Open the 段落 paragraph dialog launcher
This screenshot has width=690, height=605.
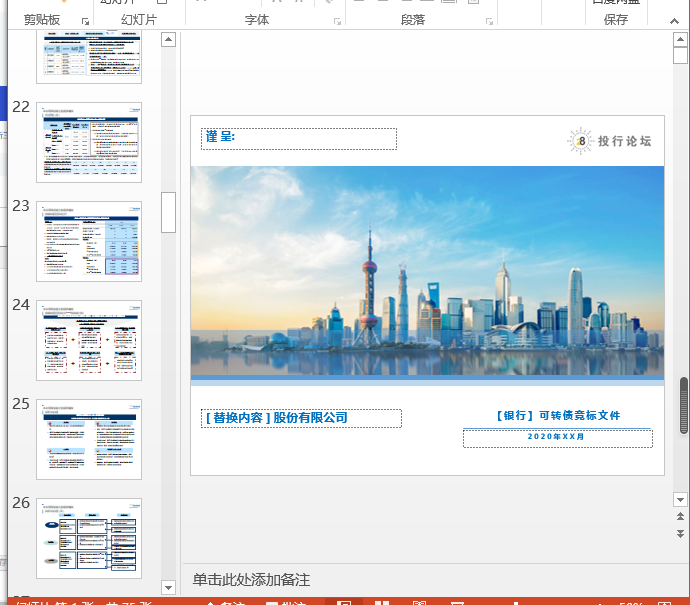489,21
